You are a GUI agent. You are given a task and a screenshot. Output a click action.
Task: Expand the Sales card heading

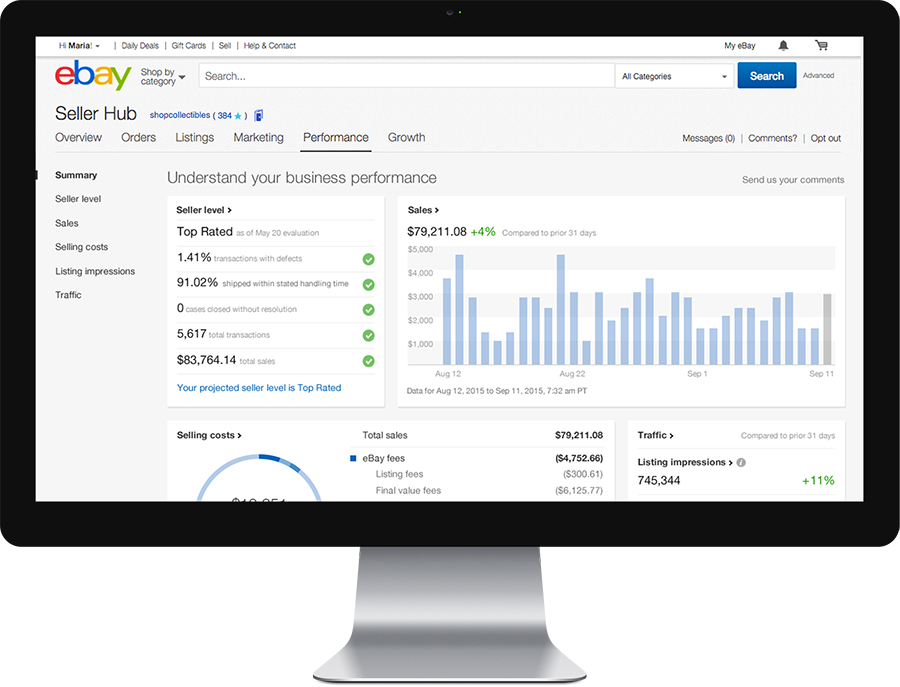(x=423, y=210)
